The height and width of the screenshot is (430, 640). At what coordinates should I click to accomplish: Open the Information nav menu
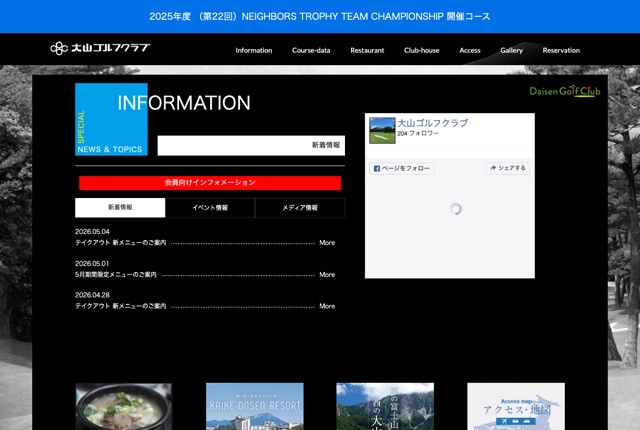coord(253,50)
